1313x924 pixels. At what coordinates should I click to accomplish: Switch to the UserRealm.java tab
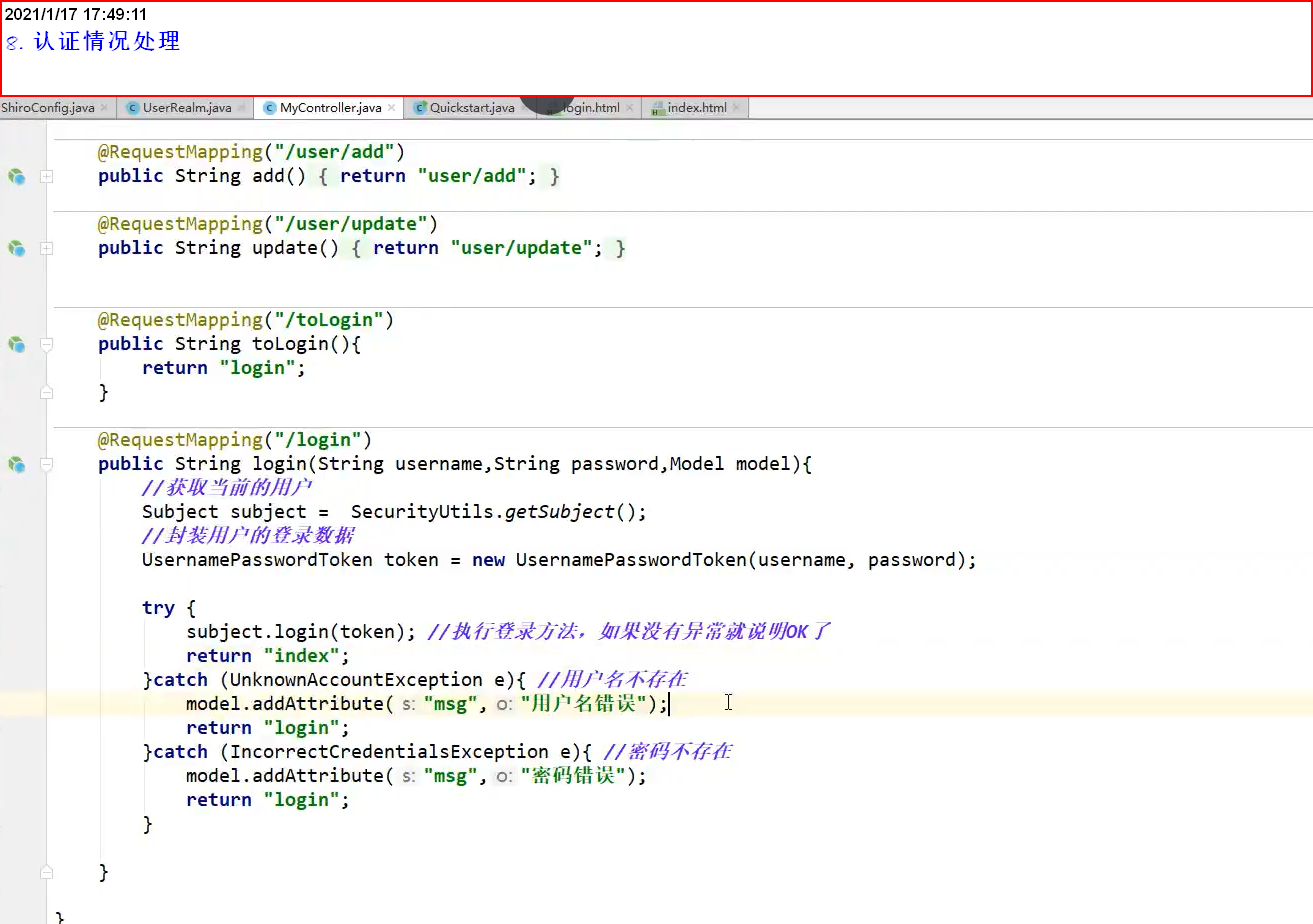point(187,108)
